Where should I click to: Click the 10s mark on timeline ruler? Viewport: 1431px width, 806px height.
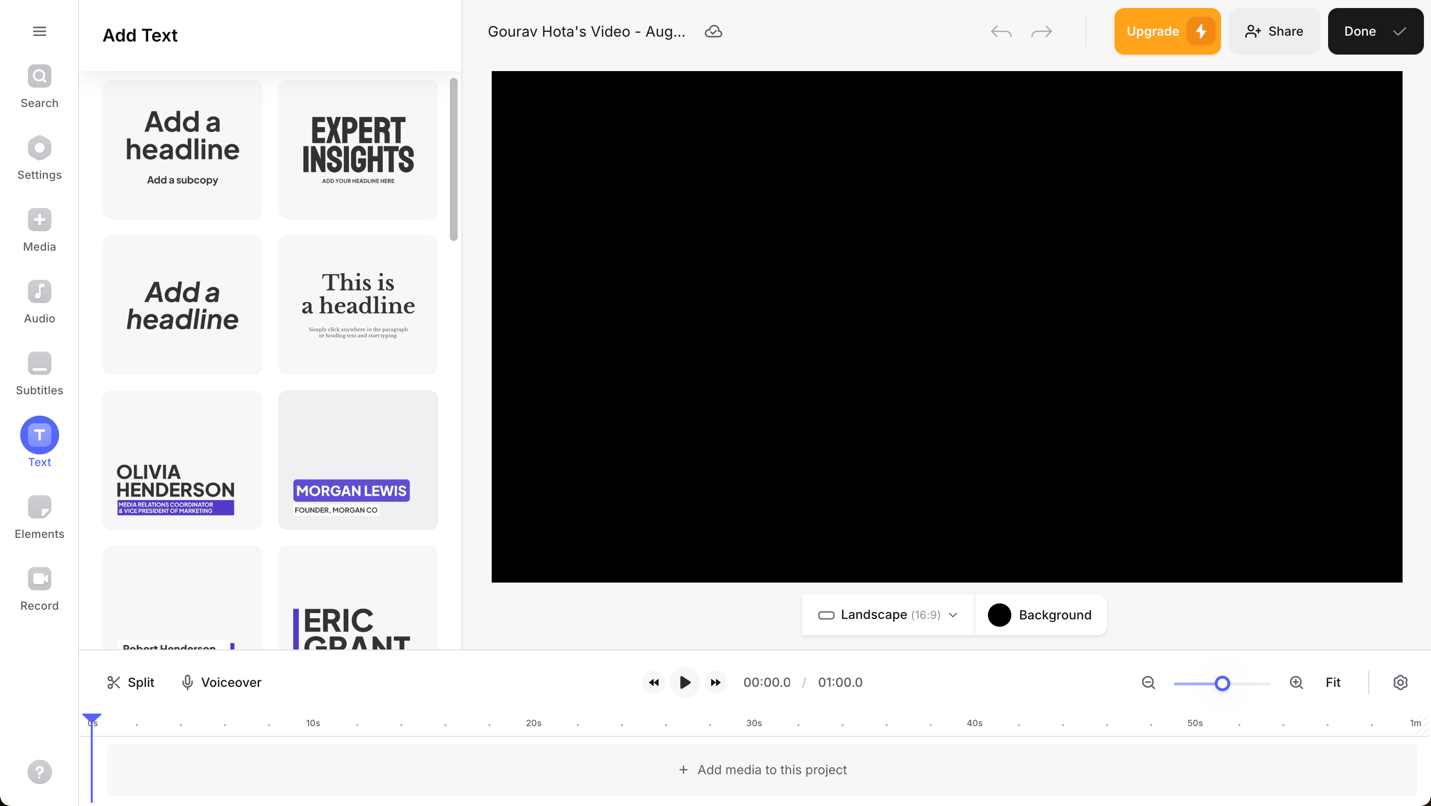[x=313, y=723]
